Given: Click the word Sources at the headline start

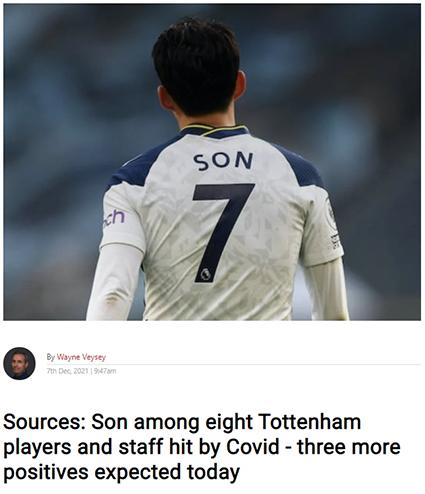Looking at the screenshot, I should (x=45, y=422).
